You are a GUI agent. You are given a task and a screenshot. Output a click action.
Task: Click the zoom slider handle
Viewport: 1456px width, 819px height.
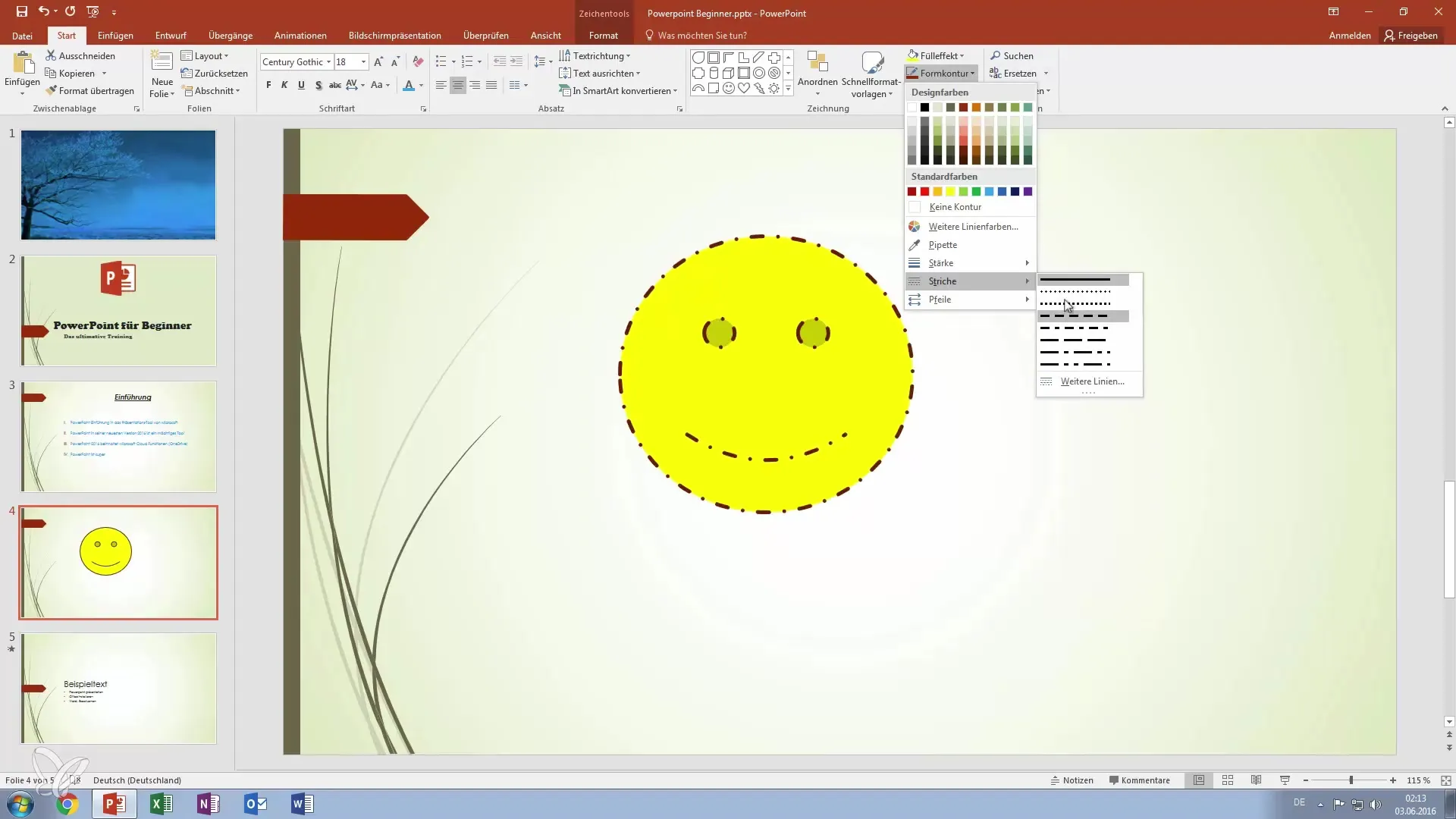[1351, 780]
